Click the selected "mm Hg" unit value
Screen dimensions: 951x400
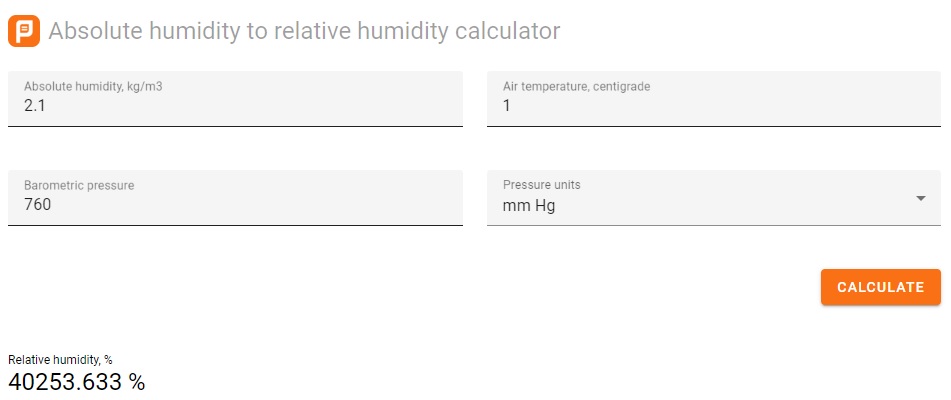pos(528,205)
